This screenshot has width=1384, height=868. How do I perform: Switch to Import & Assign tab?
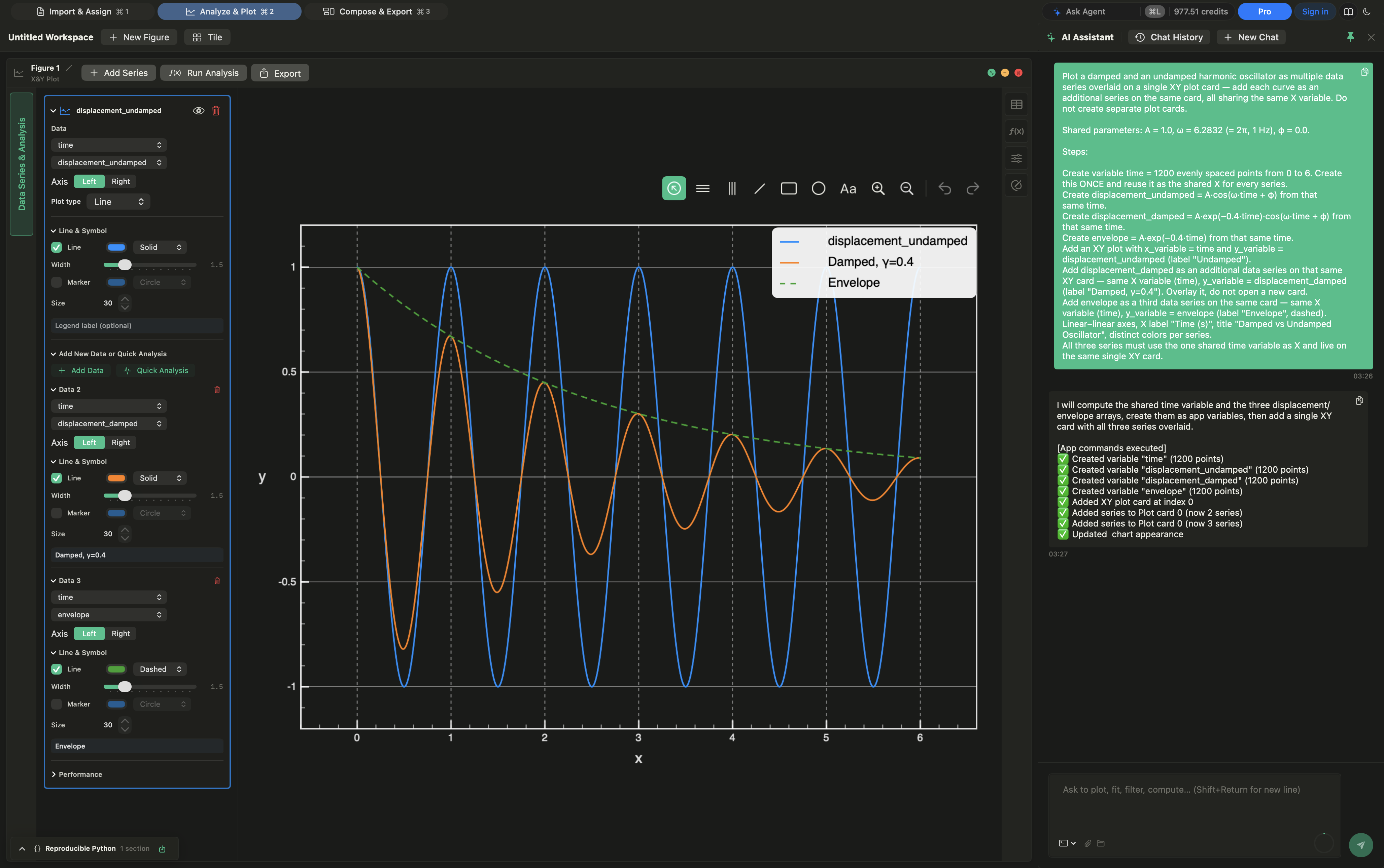click(x=82, y=11)
